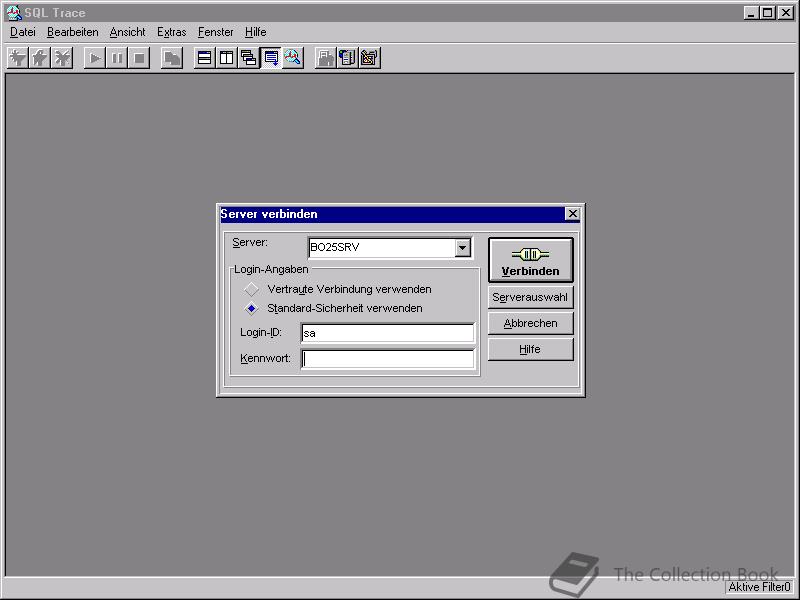Screen dimensions: 800x600
Task: Click the New Filter toolbar icon
Action: tap(18, 58)
